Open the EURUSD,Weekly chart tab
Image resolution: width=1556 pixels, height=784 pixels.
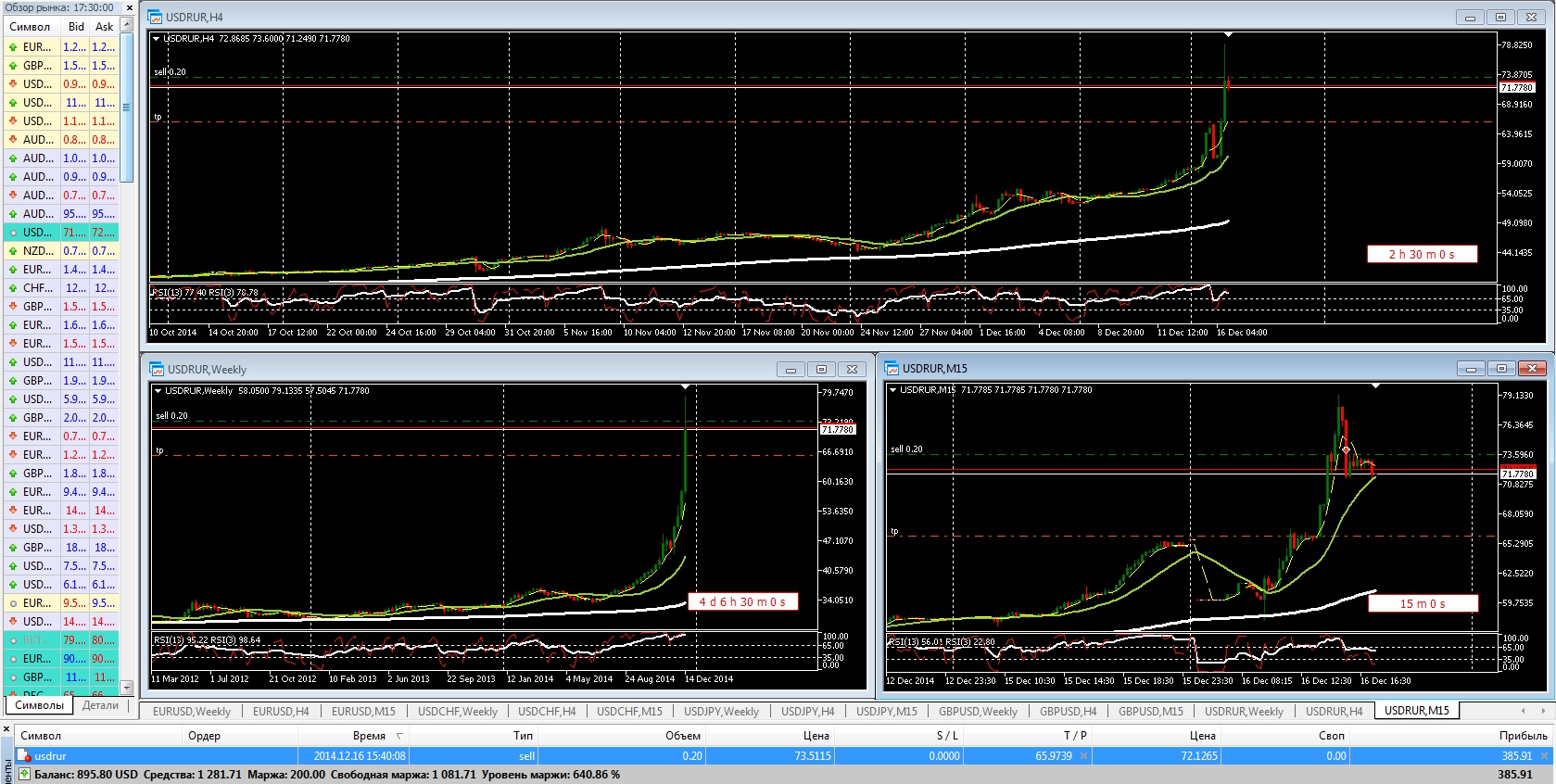191,711
